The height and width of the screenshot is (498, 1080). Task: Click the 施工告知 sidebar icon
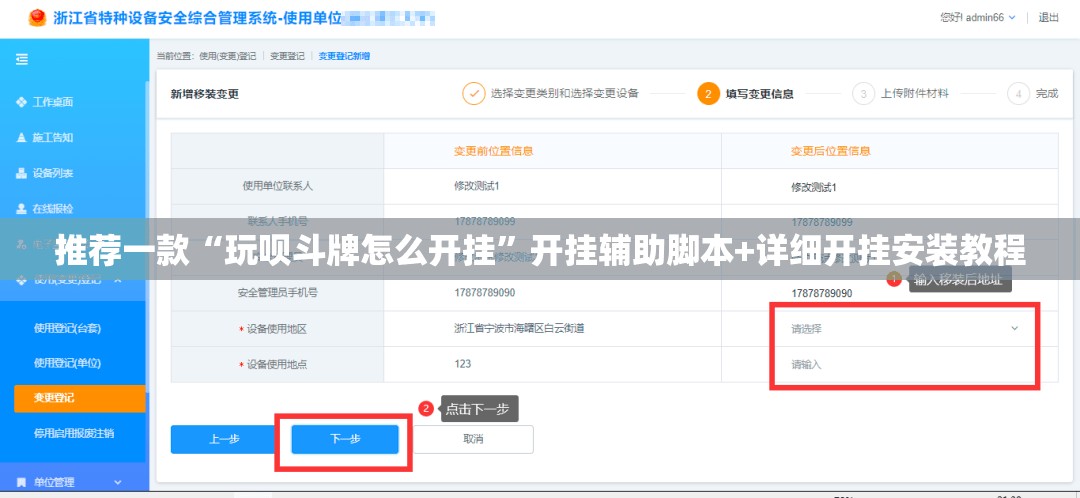tap(21, 138)
